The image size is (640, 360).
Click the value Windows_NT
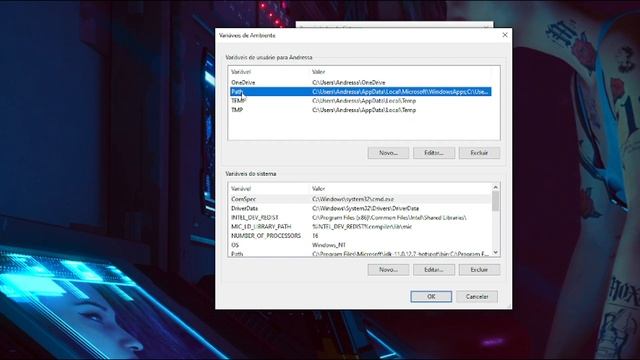tap(329, 245)
